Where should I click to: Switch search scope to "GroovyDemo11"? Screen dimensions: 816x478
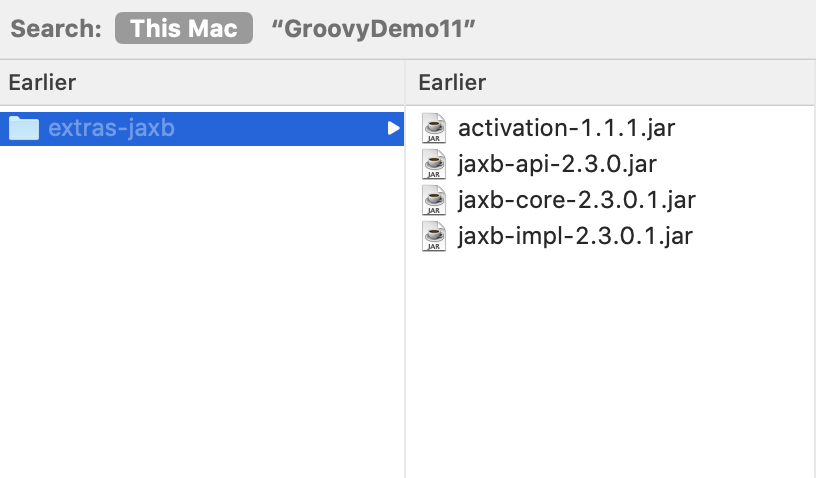(x=373, y=29)
